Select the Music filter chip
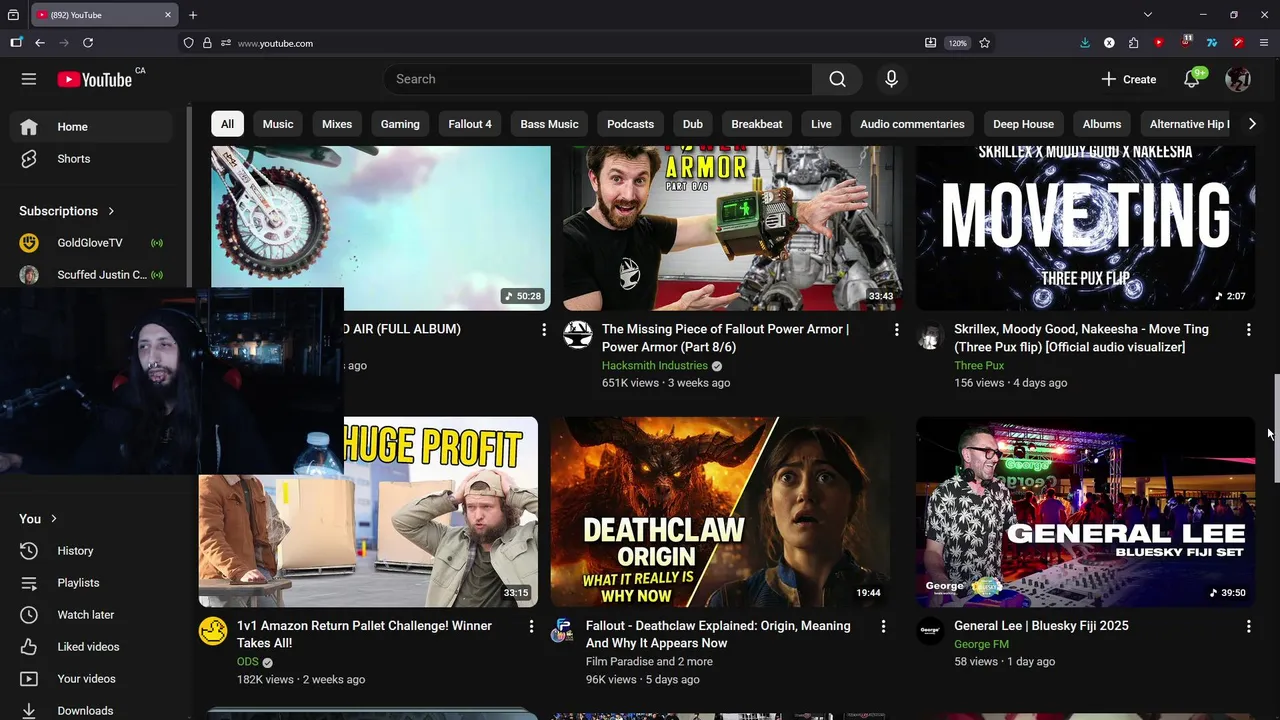The height and width of the screenshot is (720, 1280). tap(278, 124)
